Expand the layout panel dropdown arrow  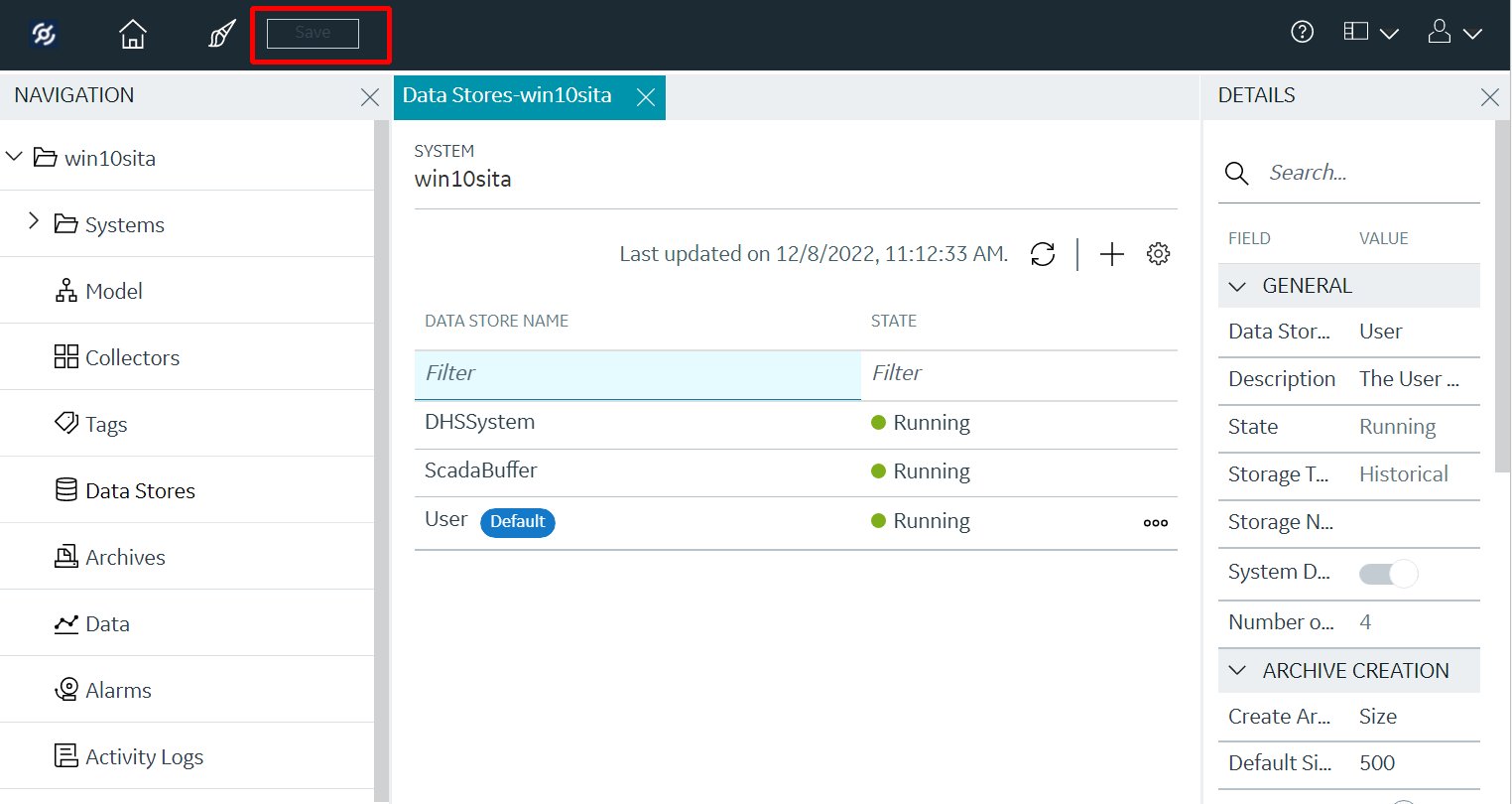(x=1390, y=34)
